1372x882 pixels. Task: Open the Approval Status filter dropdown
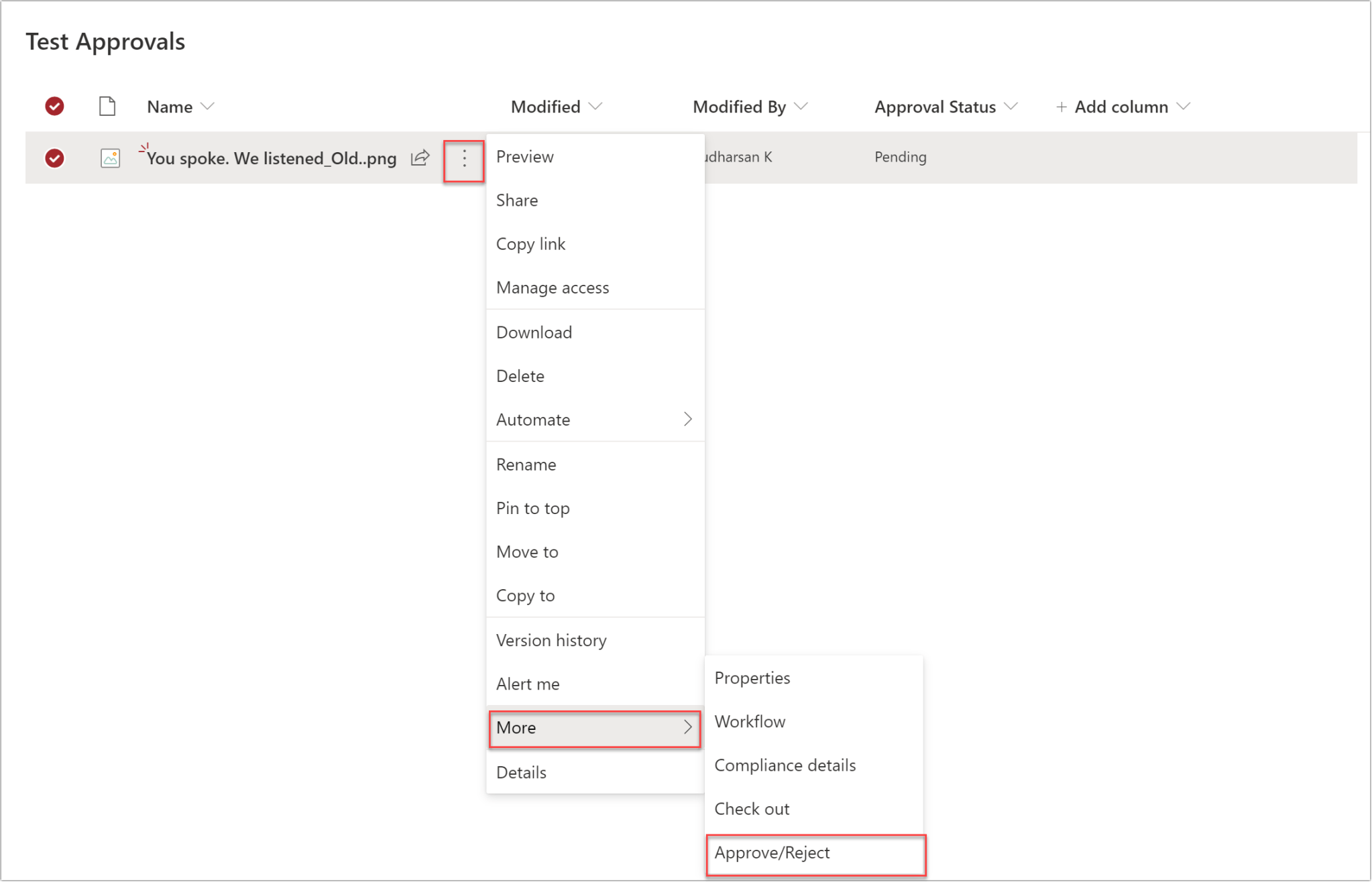click(945, 106)
